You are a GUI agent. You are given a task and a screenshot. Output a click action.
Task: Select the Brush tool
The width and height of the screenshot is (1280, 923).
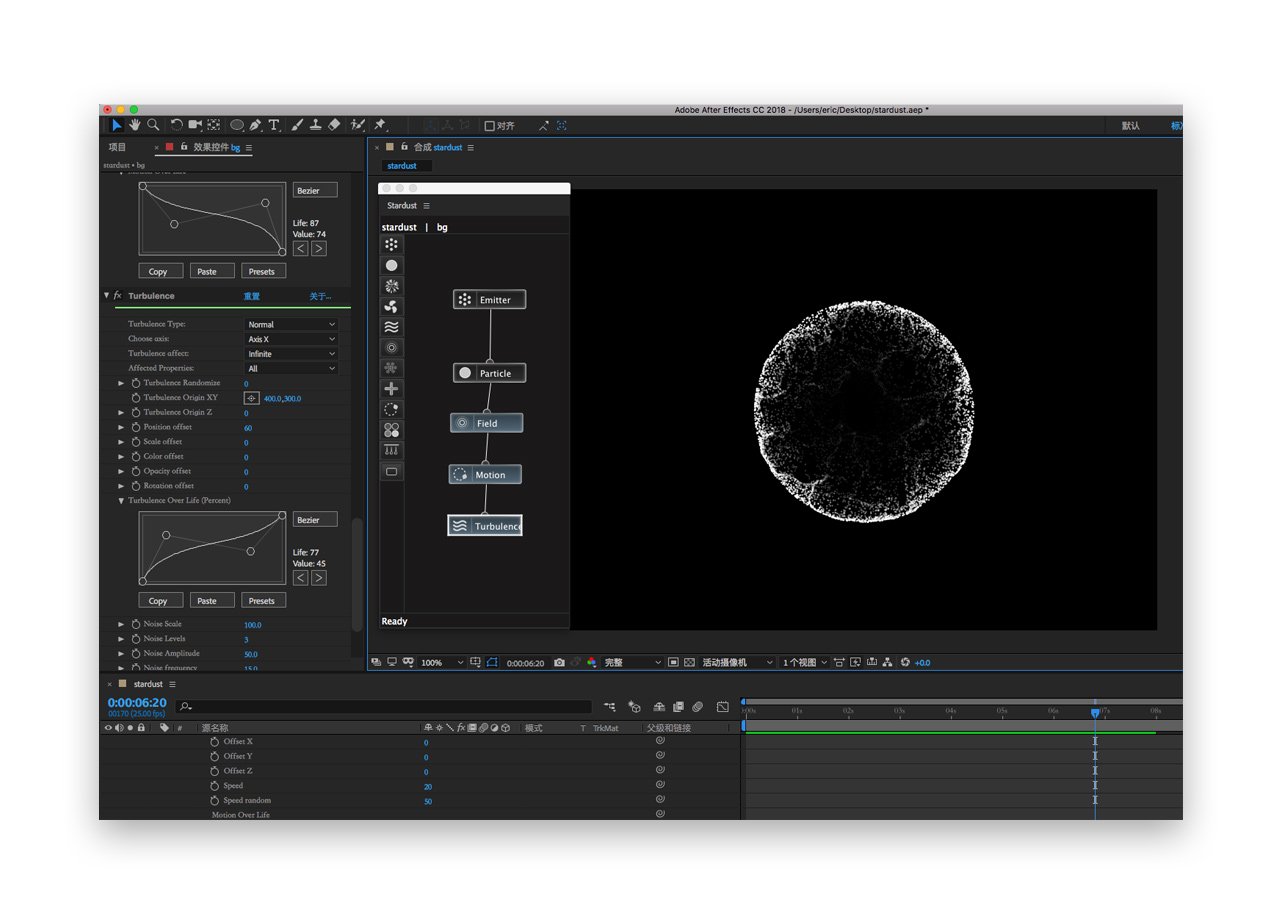(297, 125)
